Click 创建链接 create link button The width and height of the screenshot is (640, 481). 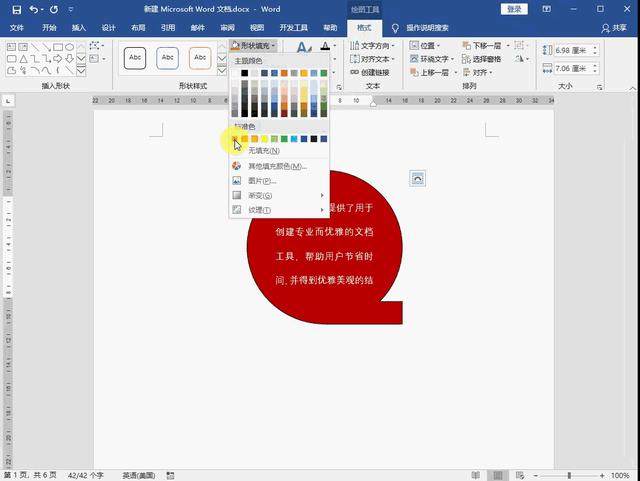click(x=370, y=72)
